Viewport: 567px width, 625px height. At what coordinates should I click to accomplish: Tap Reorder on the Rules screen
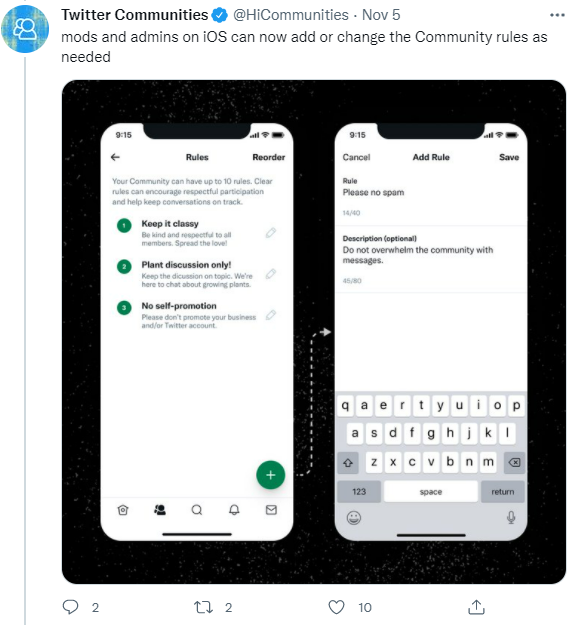pos(269,157)
